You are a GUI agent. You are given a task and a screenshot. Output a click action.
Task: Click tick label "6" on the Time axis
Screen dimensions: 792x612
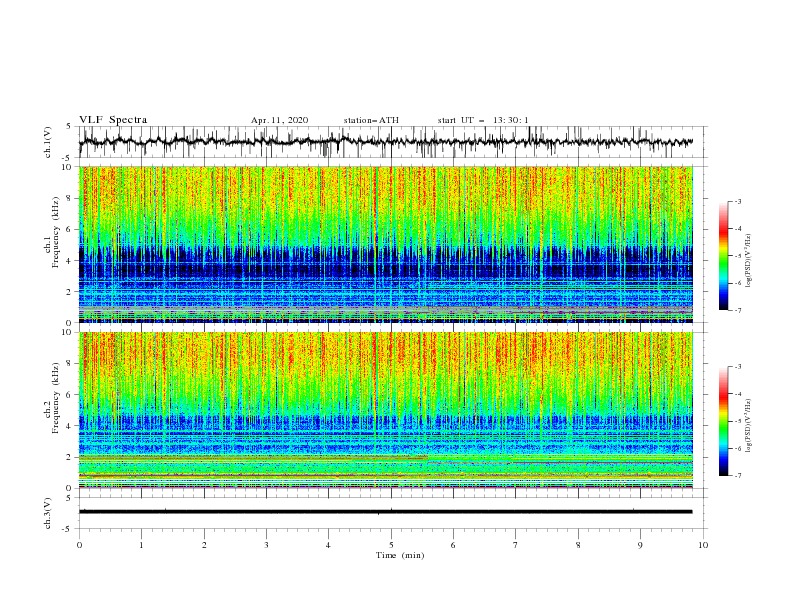(x=453, y=545)
